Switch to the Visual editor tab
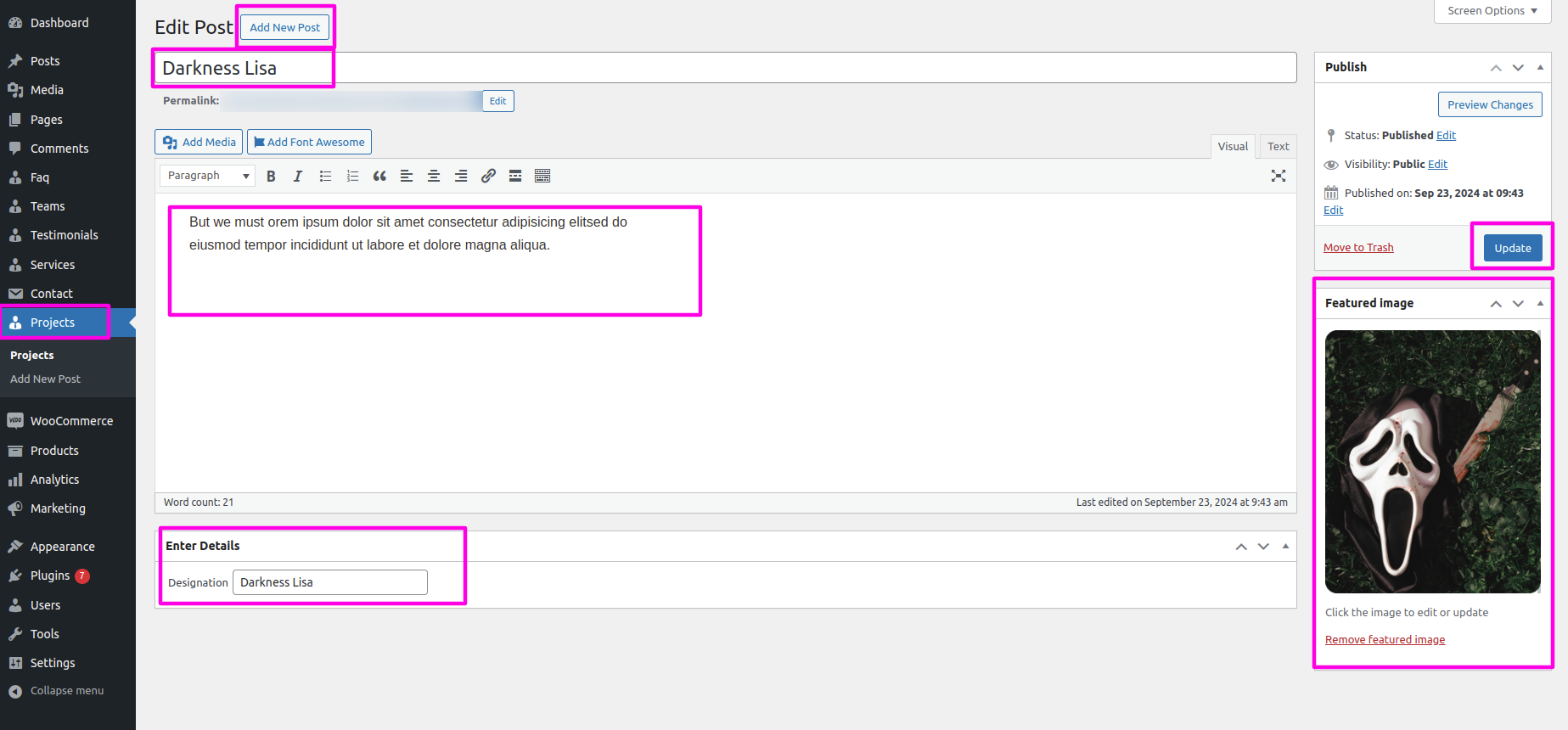 [1233, 146]
